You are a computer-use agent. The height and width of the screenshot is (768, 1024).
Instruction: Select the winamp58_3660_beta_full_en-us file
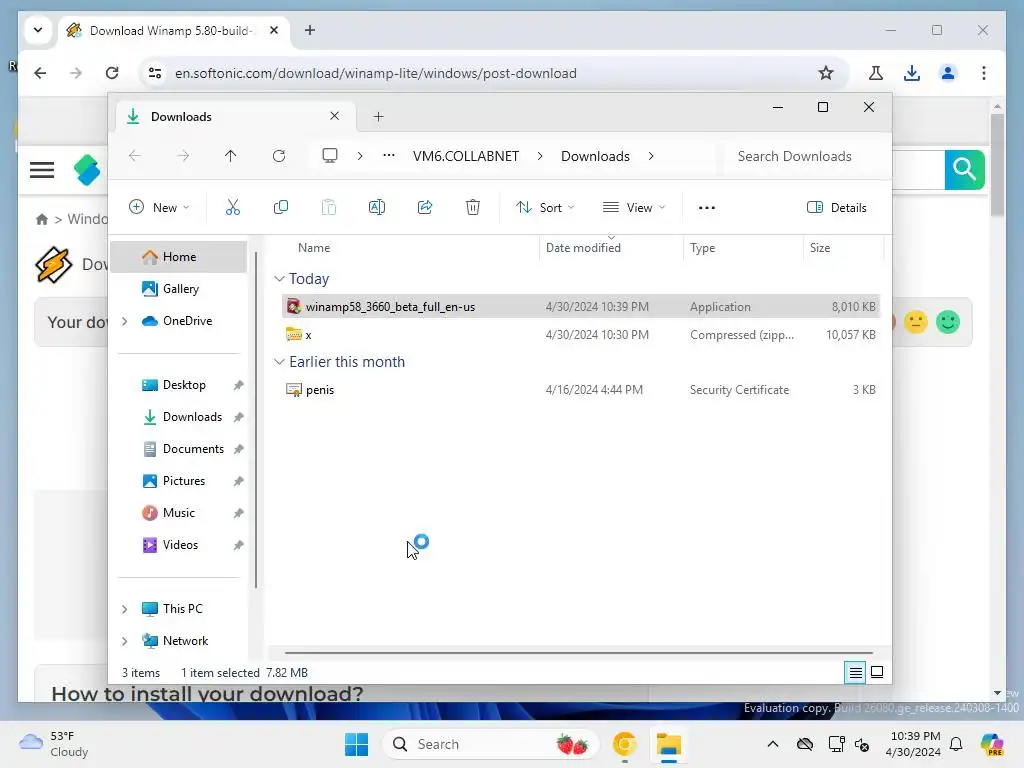(581, 306)
